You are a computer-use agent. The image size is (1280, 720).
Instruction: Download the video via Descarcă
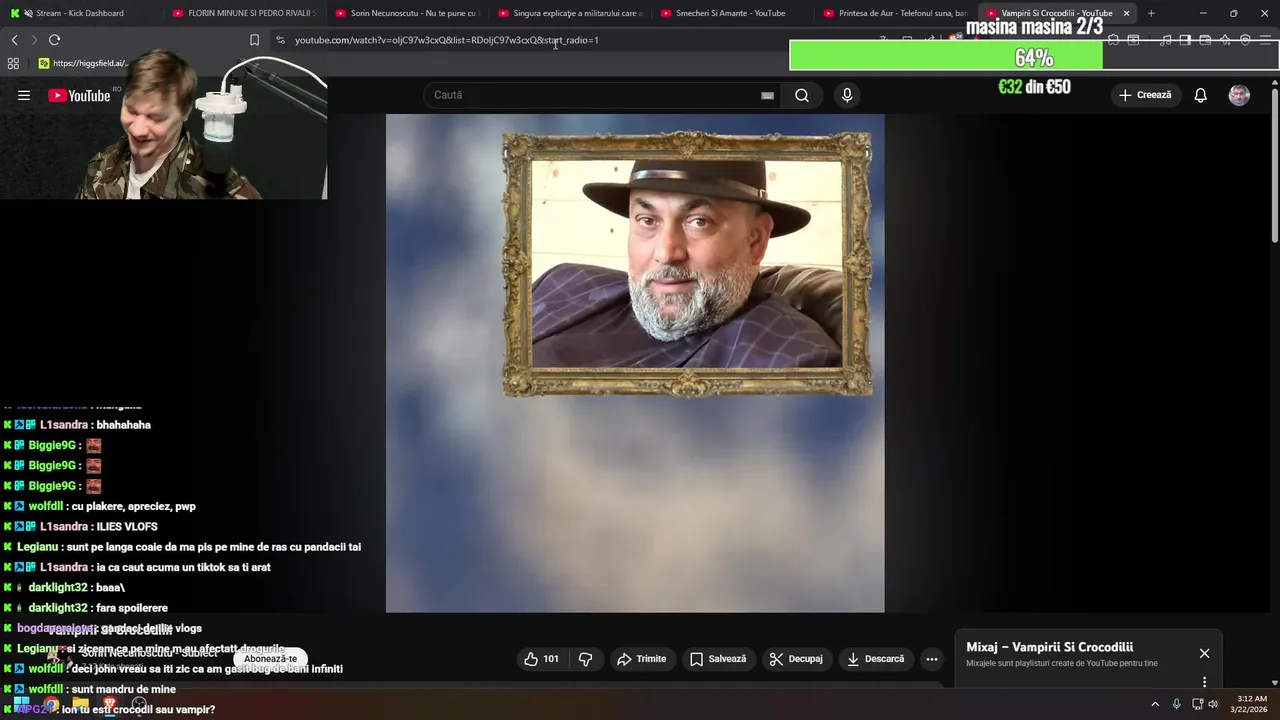pyautogui.click(x=875, y=659)
